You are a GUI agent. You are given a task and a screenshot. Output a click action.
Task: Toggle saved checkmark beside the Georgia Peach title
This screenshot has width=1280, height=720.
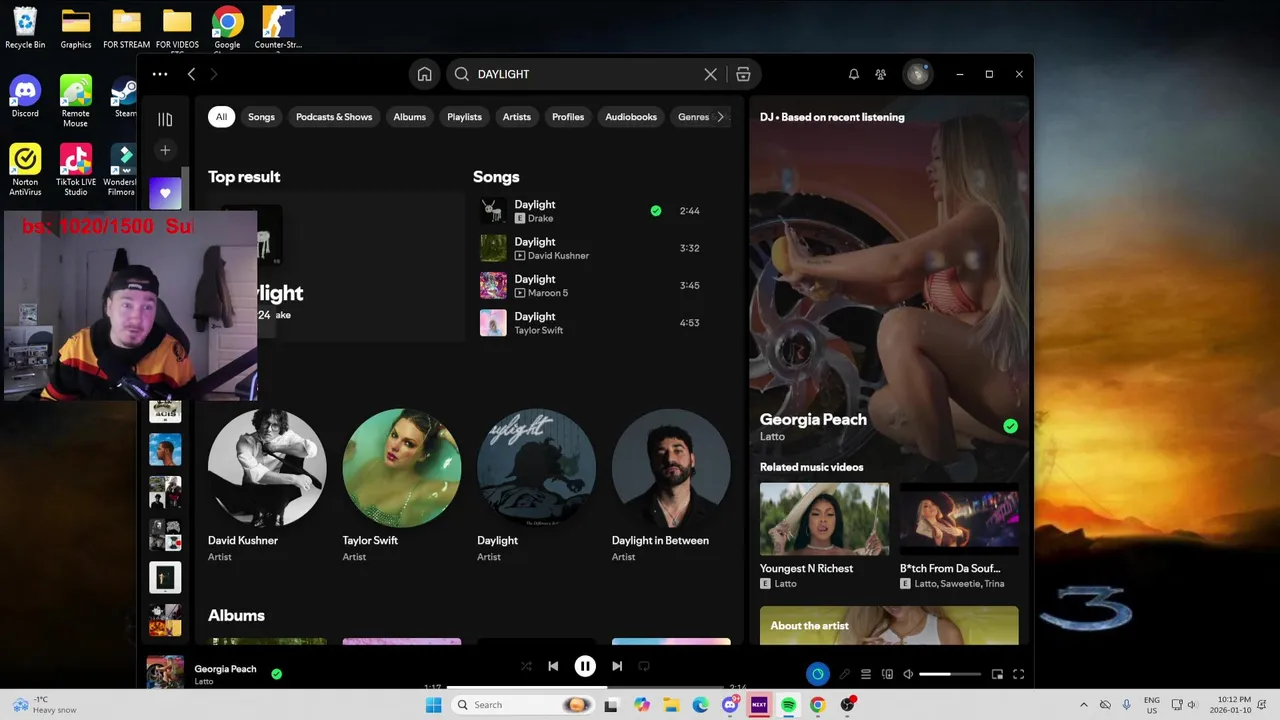pyautogui.click(x=1010, y=426)
